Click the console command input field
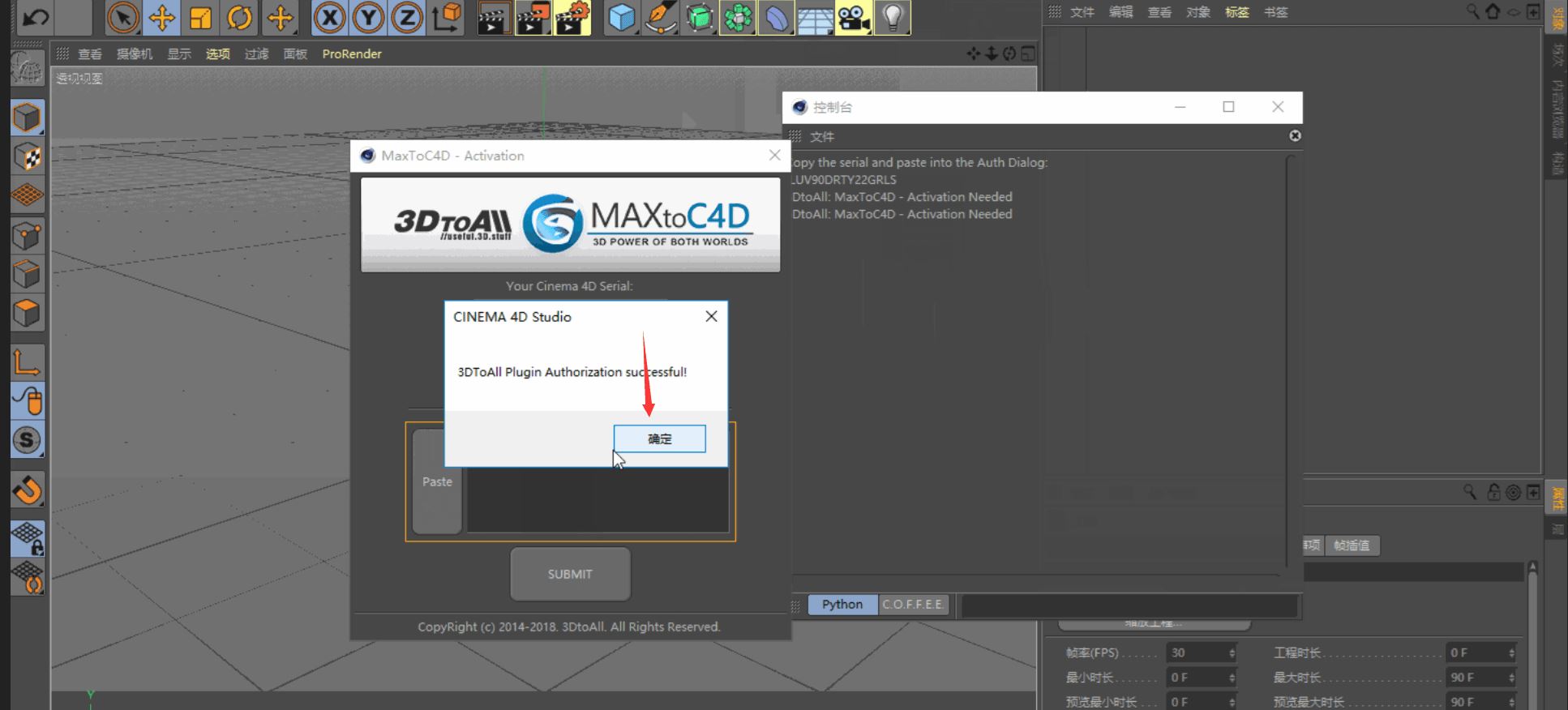The image size is (1568, 710). [x=1130, y=605]
